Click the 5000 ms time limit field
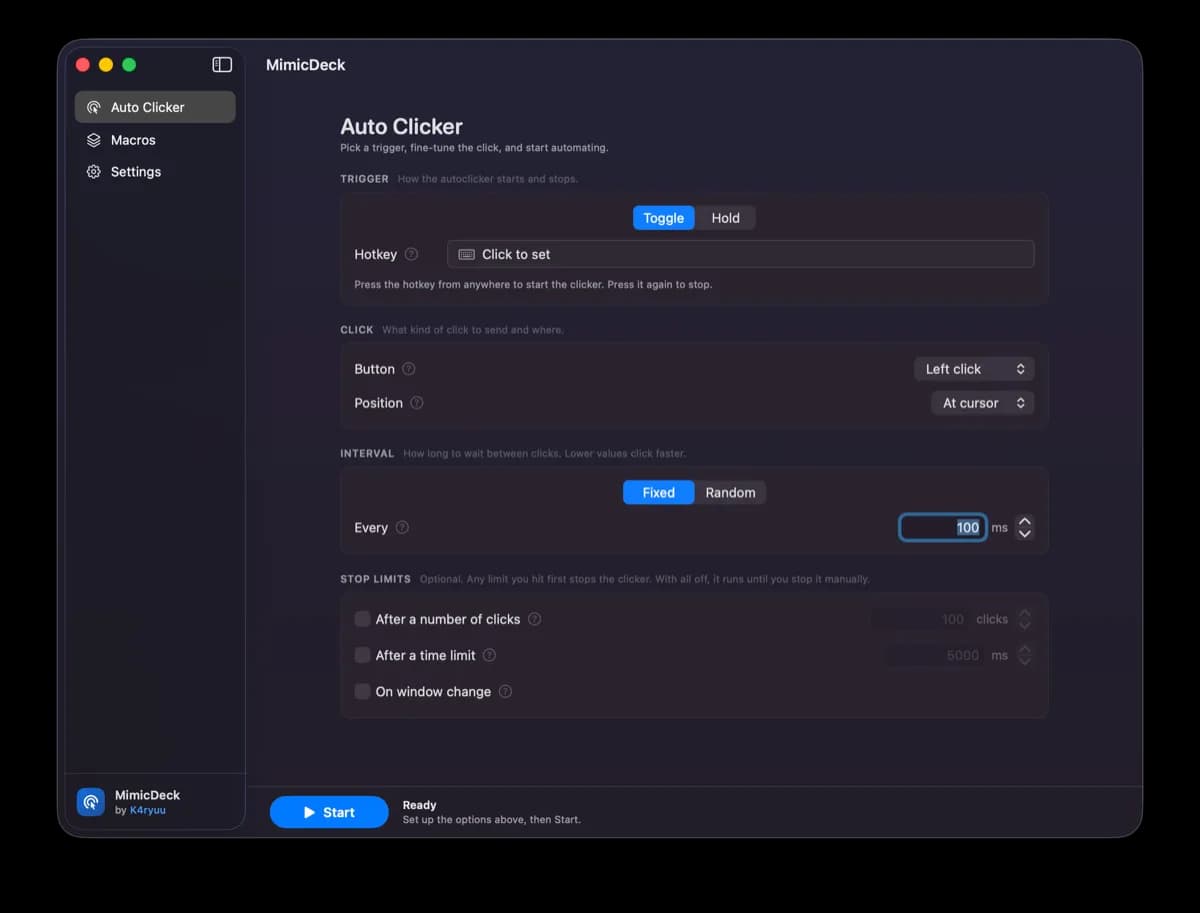This screenshot has height=913, width=1200. (x=935, y=655)
